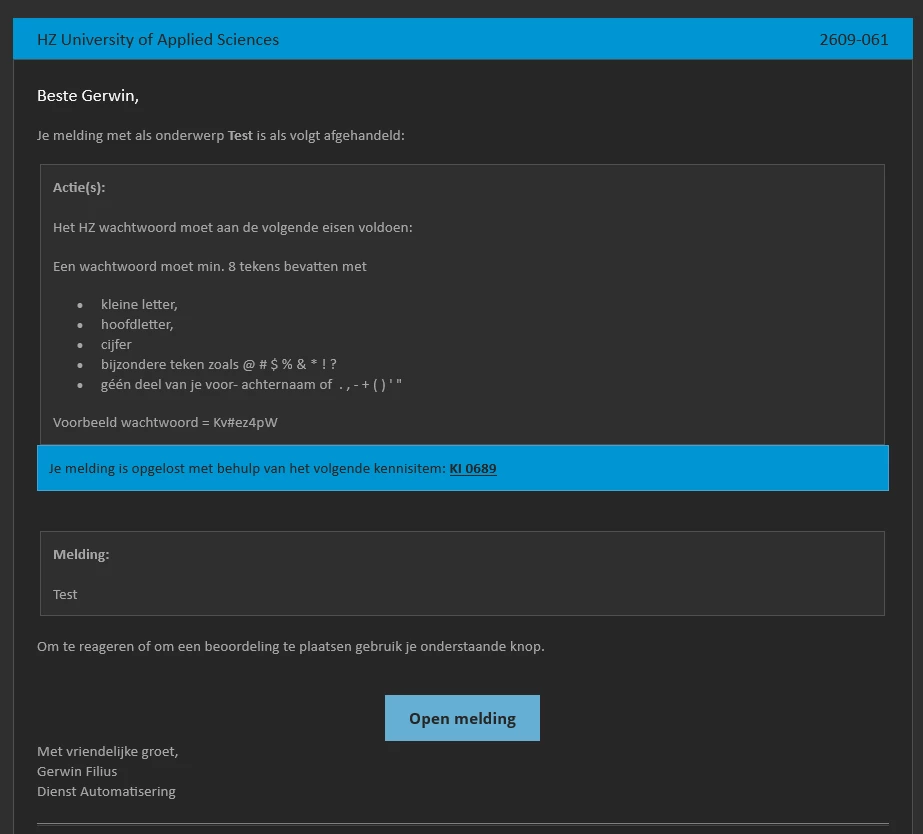This screenshot has width=923, height=834.
Task: Click the example password Kv#ez4pW
Action: tap(245, 423)
